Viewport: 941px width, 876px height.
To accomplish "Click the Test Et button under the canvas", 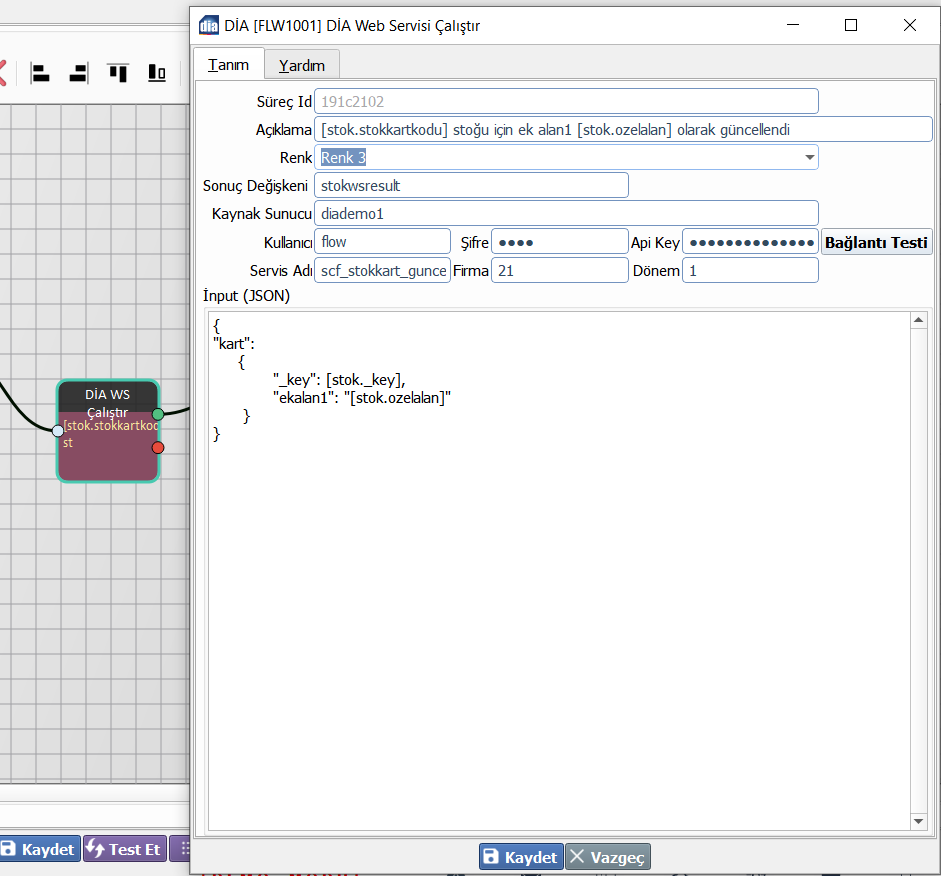I will pos(125,849).
